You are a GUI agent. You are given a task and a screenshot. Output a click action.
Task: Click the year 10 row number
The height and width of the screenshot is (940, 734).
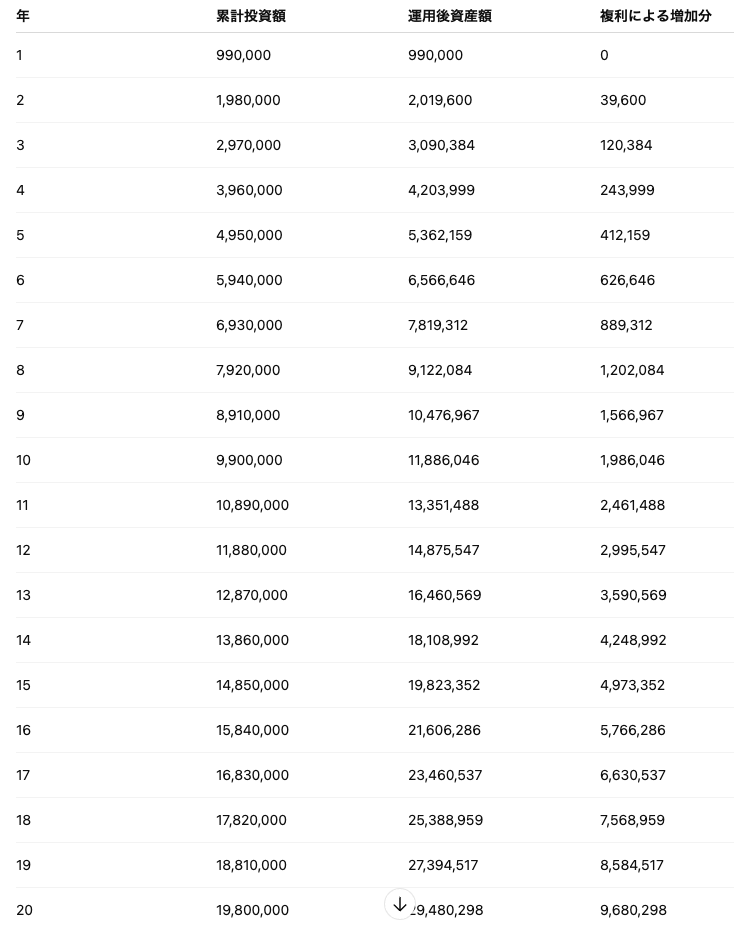coord(23,460)
